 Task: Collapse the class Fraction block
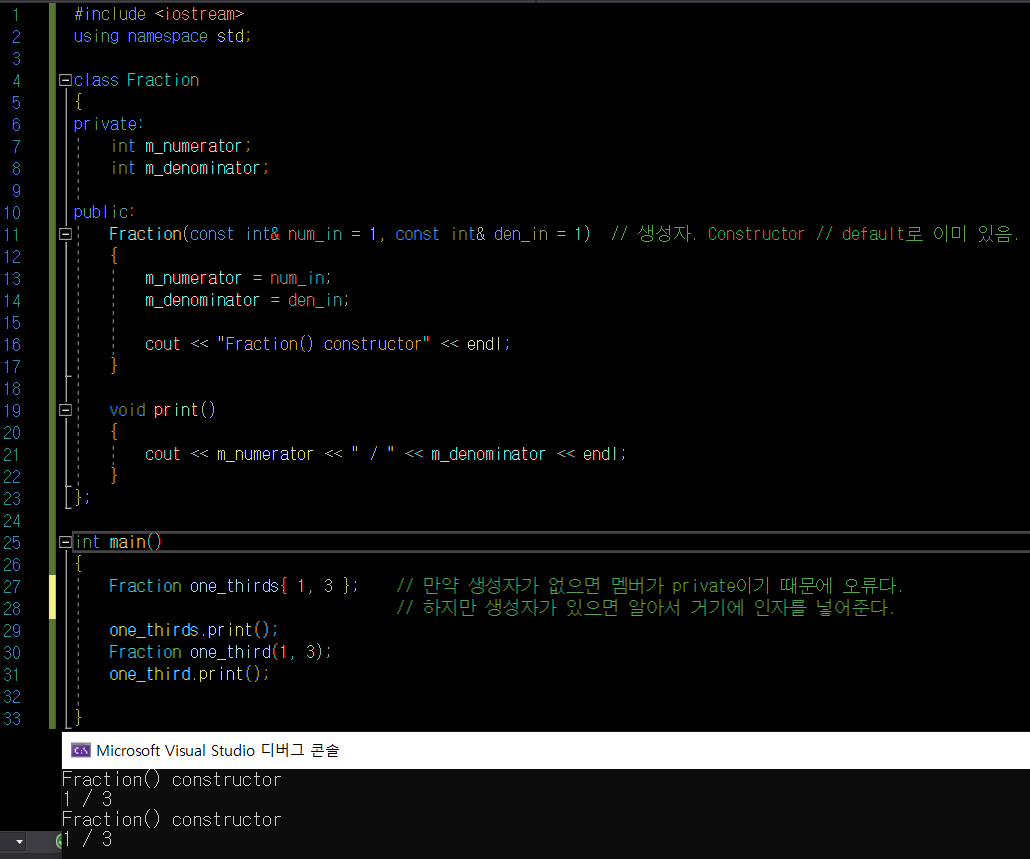(x=65, y=80)
